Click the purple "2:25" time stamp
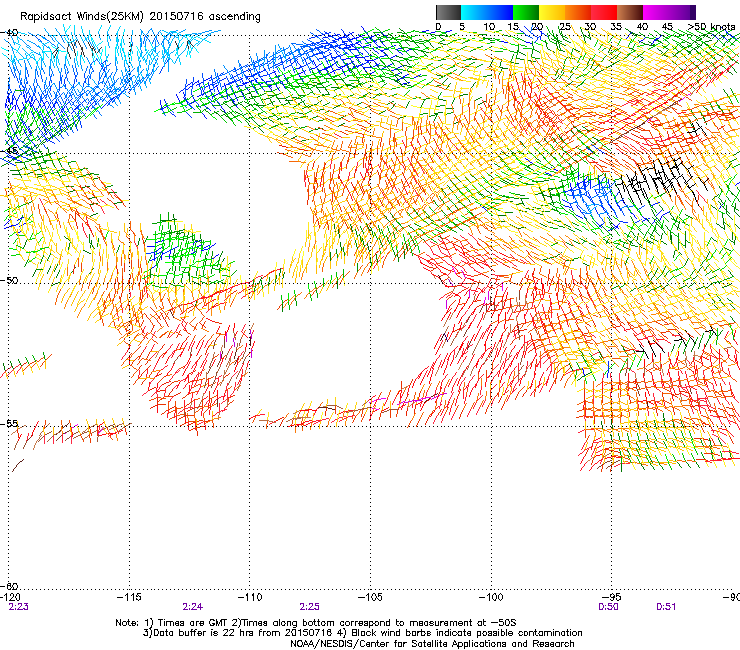This screenshot has height=650, width=740. tap(310, 607)
